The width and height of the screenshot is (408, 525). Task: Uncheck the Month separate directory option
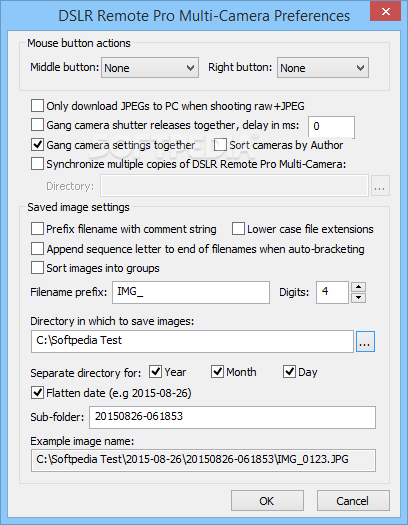click(217, 372)
